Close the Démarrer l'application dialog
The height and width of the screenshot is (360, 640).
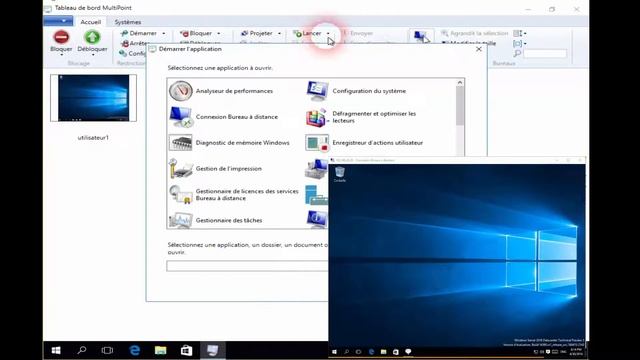(x=479, y=49)
